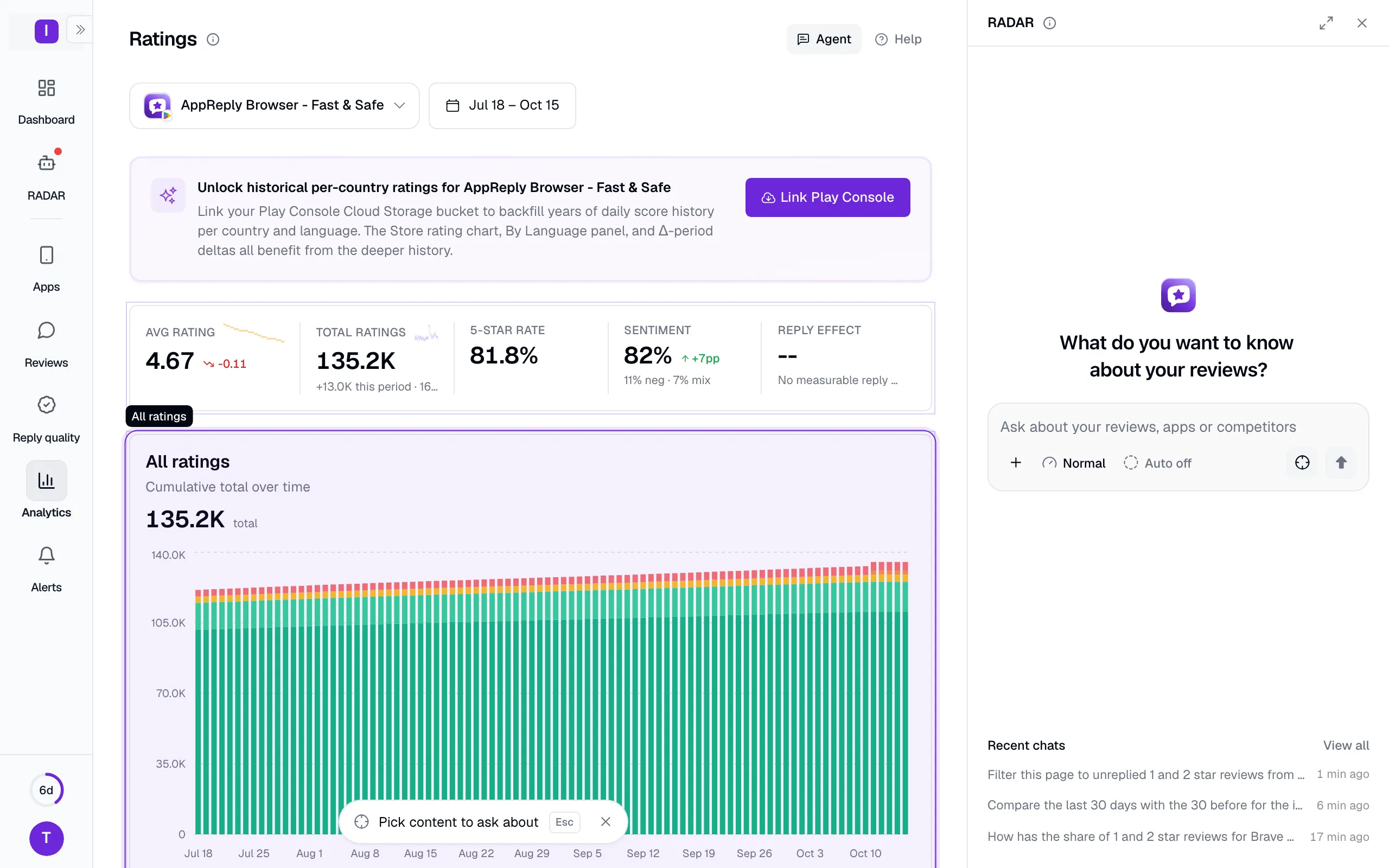Focus the 'Ask about your reviews' input field
1389x868 pixels.
pos(1177,426)
